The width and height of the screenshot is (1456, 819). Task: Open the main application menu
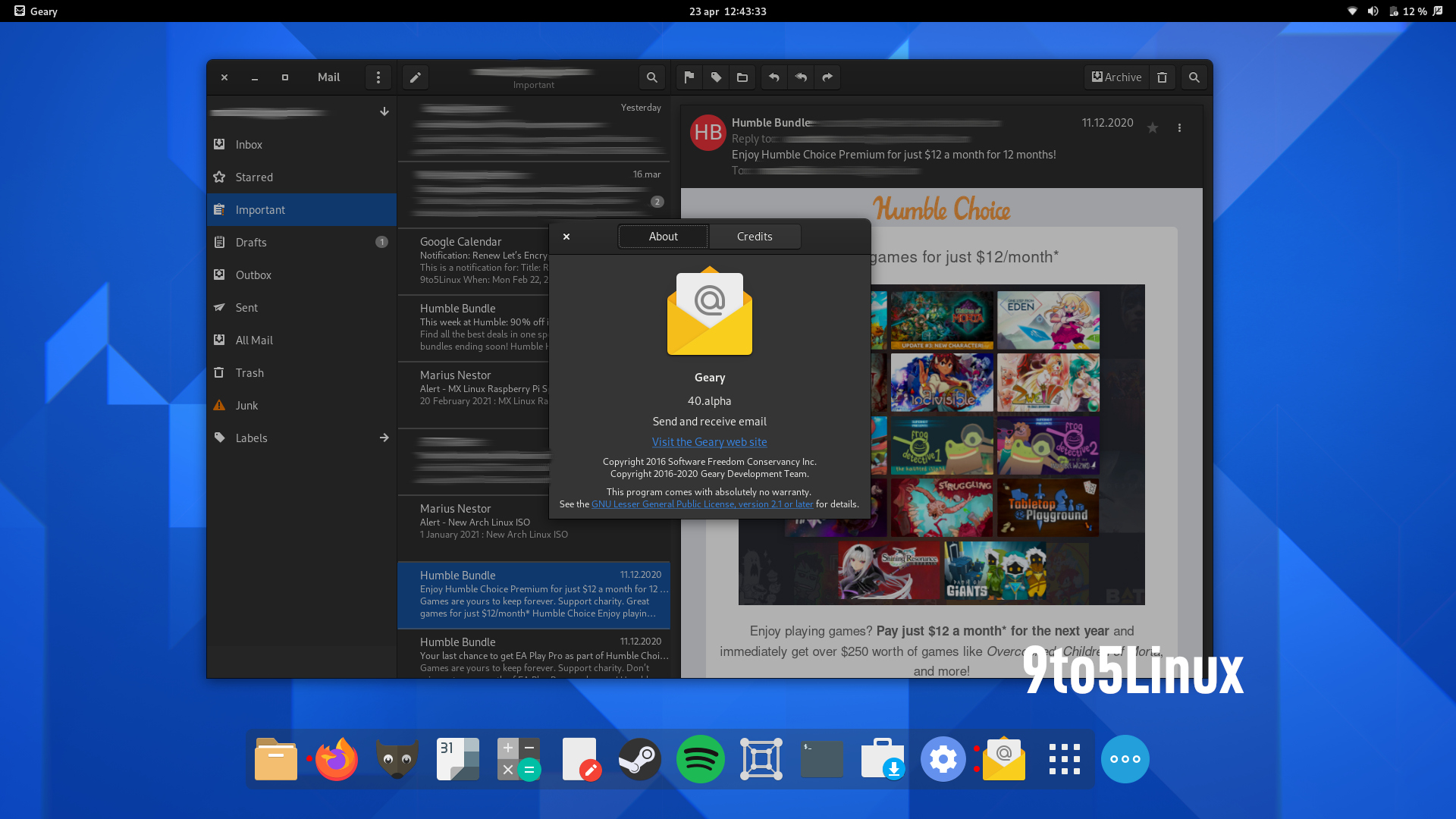(x=378, y=77)
